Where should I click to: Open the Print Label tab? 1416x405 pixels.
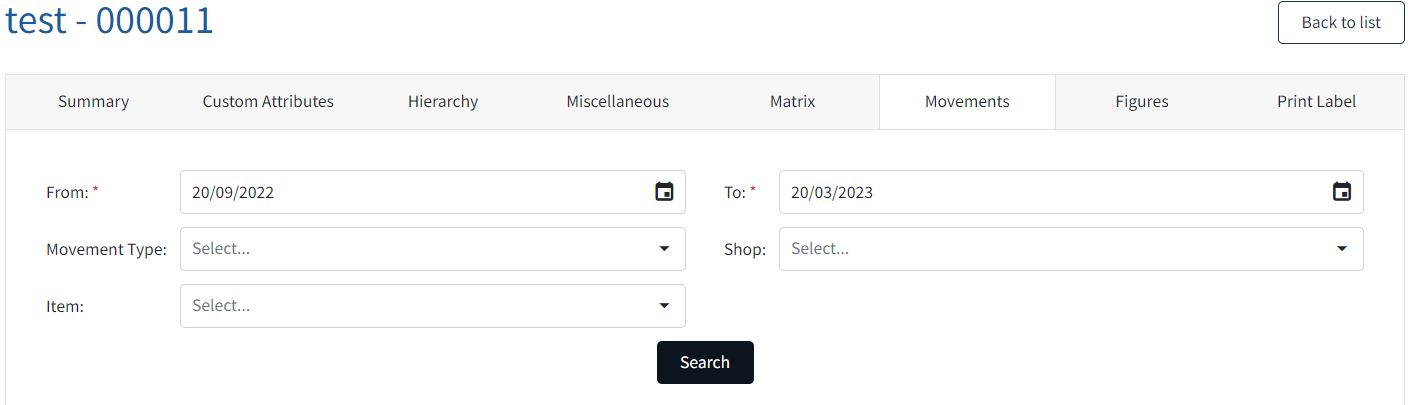[x=1317, y=102]
